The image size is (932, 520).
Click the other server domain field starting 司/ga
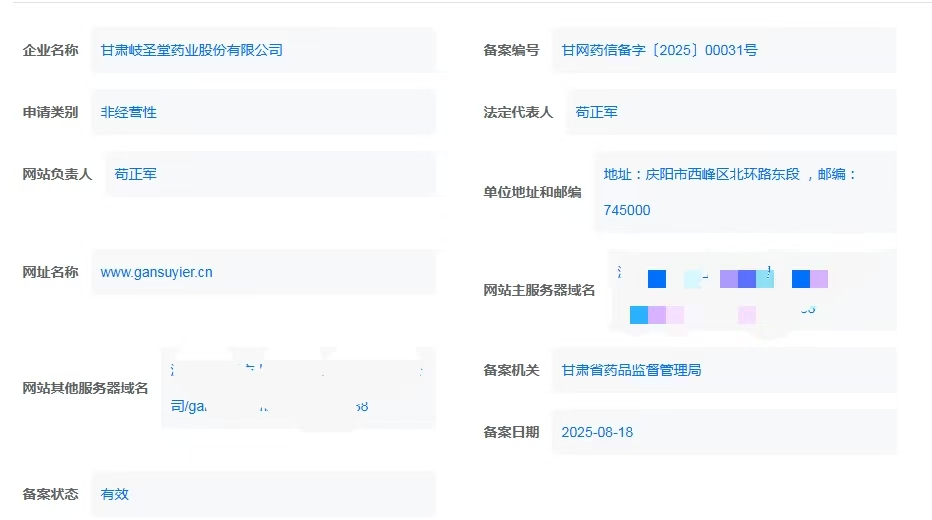point(298,388)
